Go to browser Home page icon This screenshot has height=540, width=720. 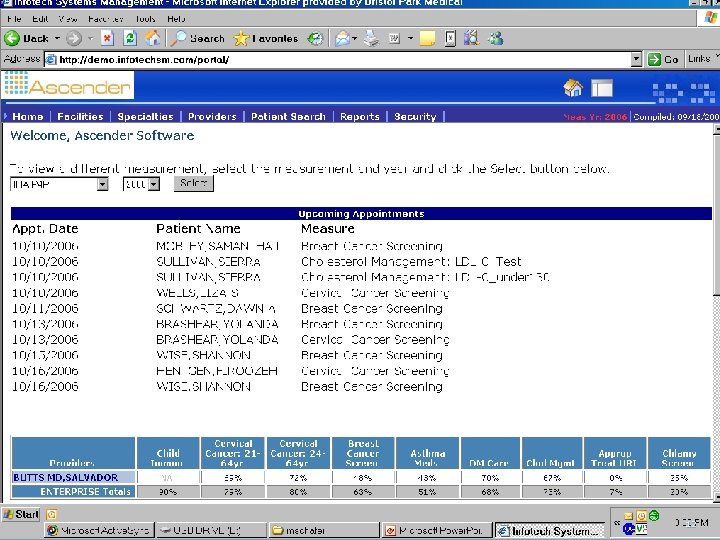pyautogui.click(x=153, y=39)
